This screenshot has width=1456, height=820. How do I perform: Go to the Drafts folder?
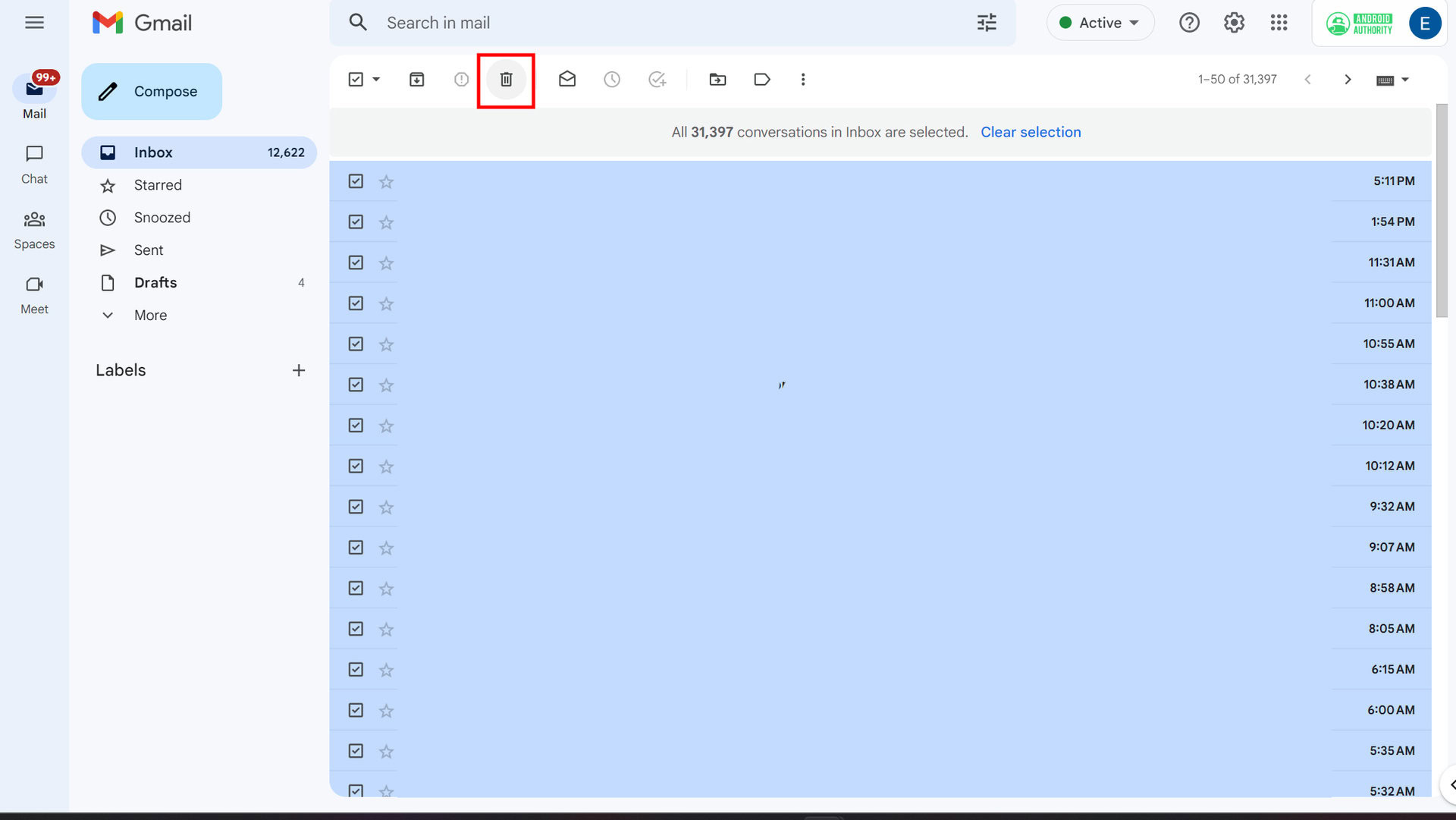click(x=155, y=283)
